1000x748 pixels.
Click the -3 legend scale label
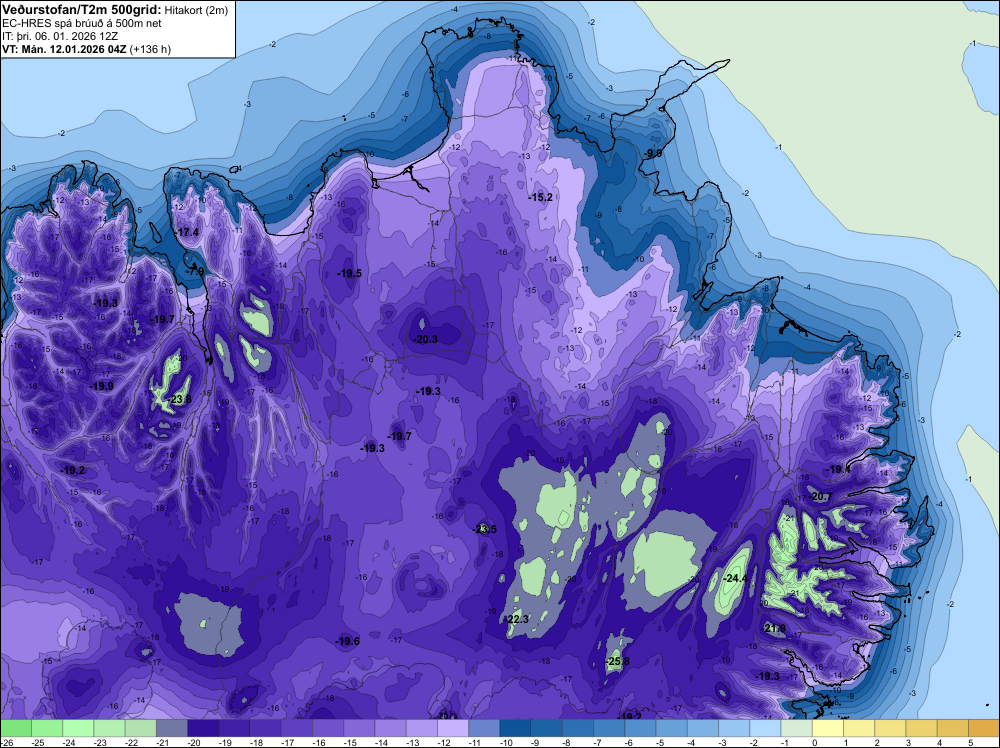(x=724, y=742)
